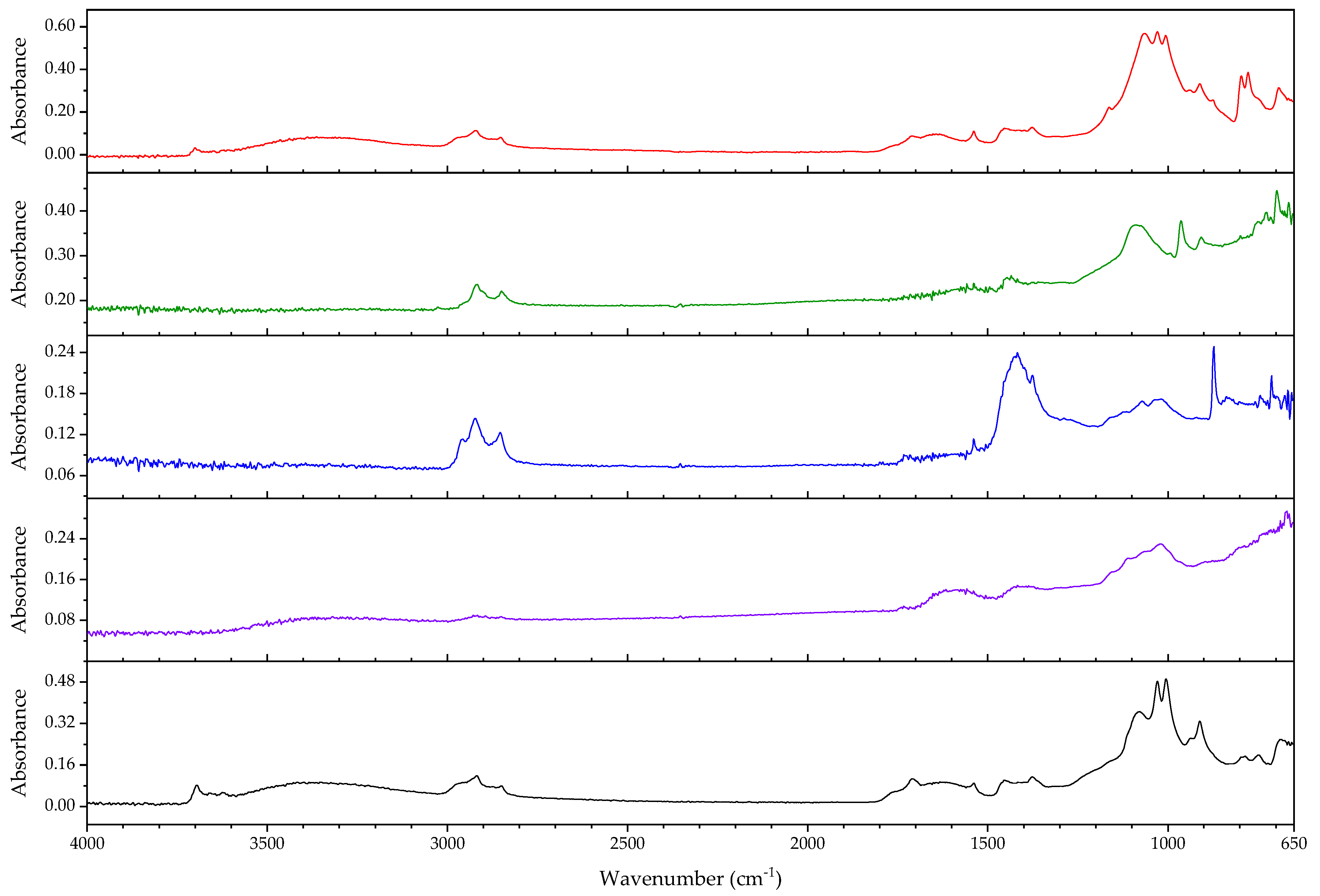Click the 2000 x-axis tick label

point(807,843)
